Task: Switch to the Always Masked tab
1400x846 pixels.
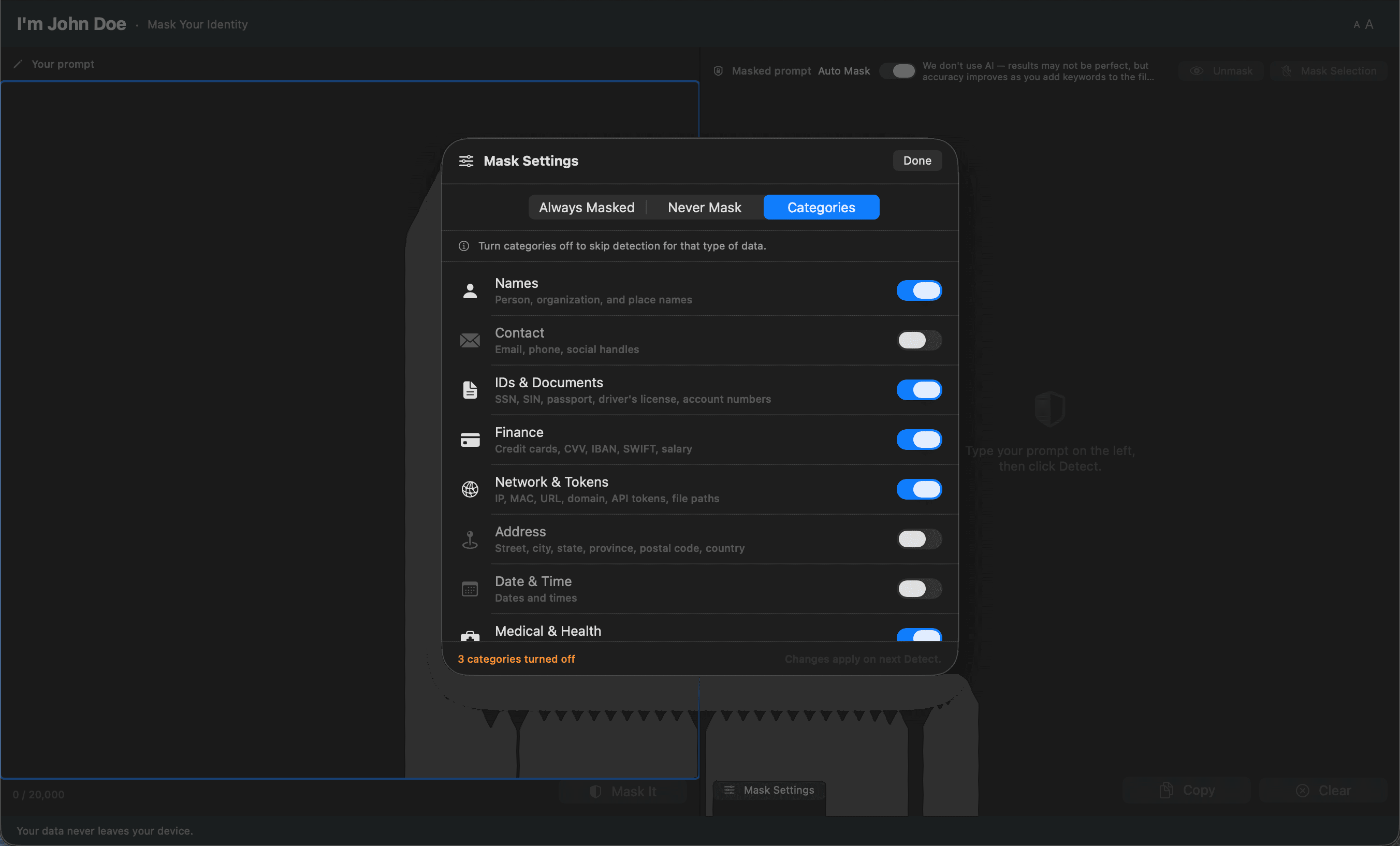Action: point(587,207)
